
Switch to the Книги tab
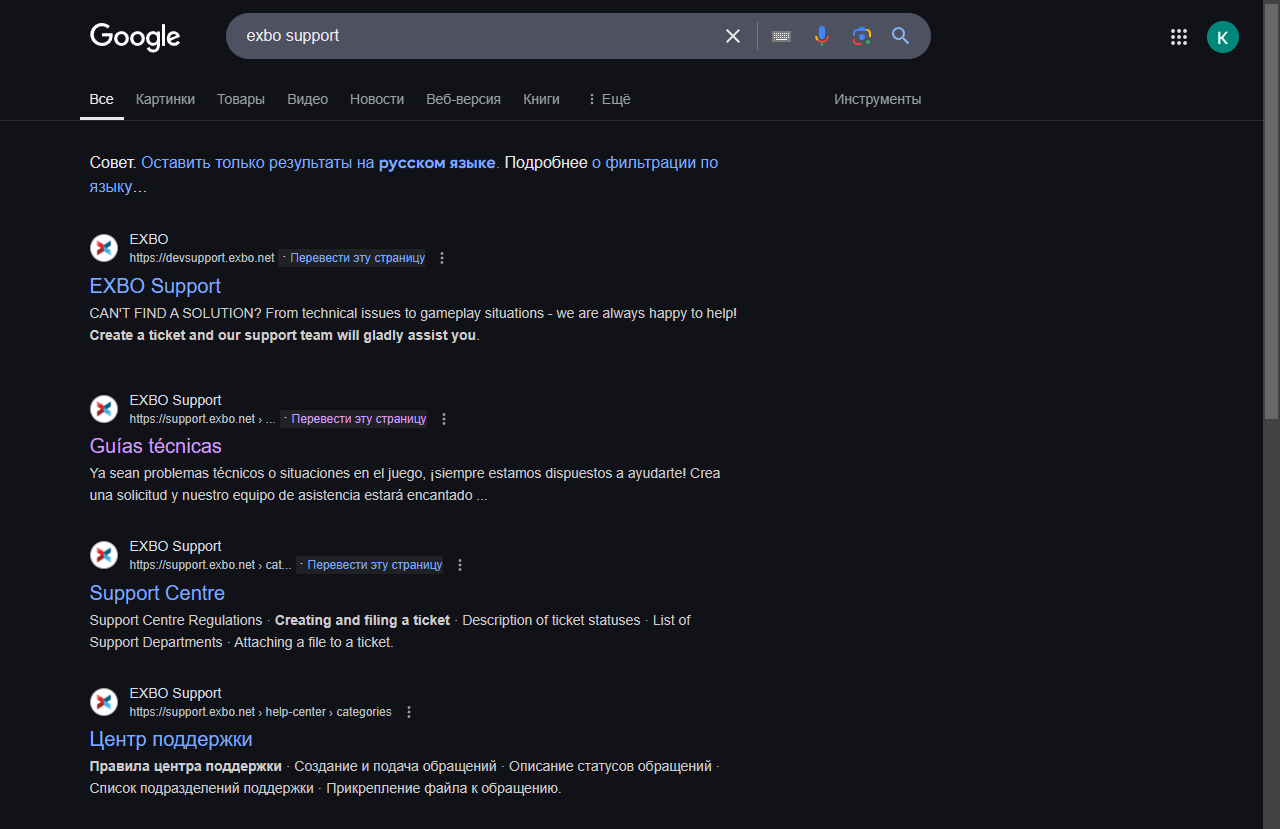(541, 99)
